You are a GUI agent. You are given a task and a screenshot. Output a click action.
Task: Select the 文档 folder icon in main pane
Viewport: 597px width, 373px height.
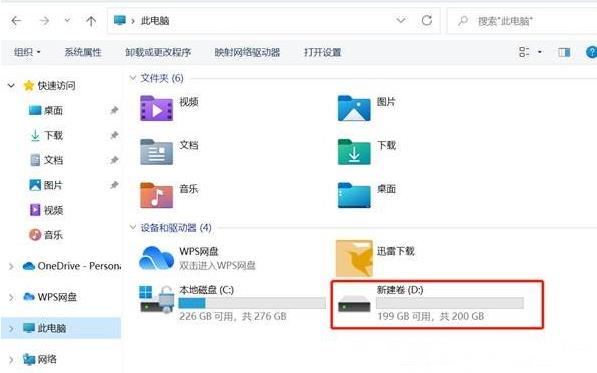pyautogui.click(x=156, y=152)
